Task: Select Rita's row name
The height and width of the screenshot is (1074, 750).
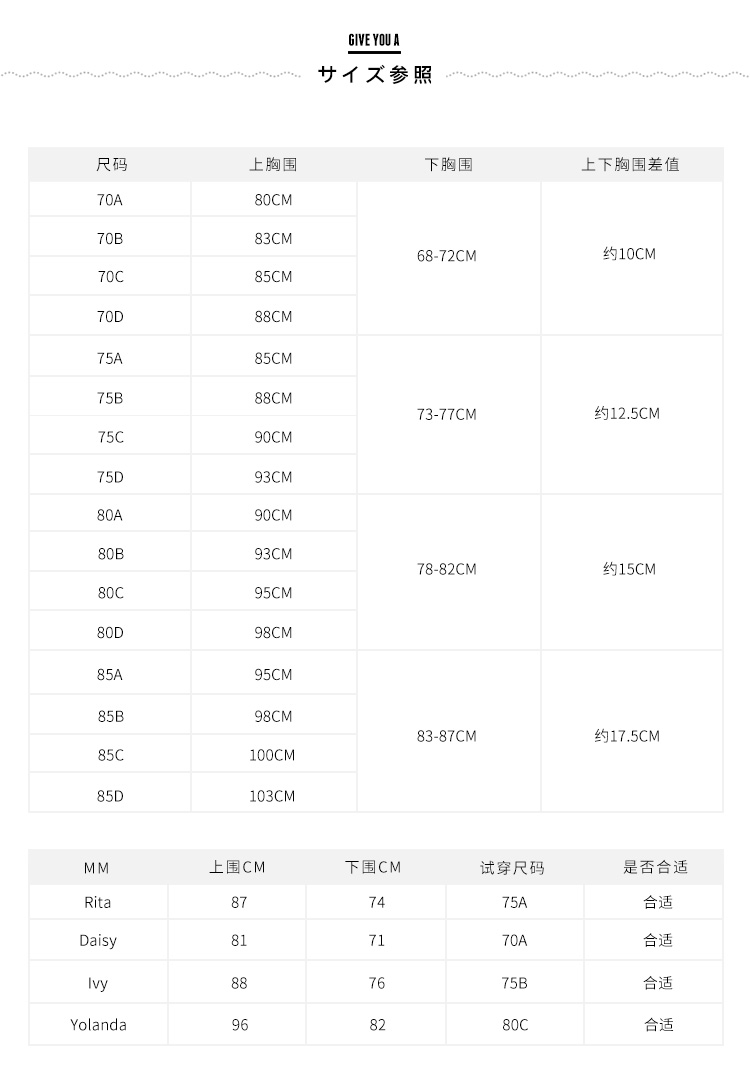Action: point(97,903)
